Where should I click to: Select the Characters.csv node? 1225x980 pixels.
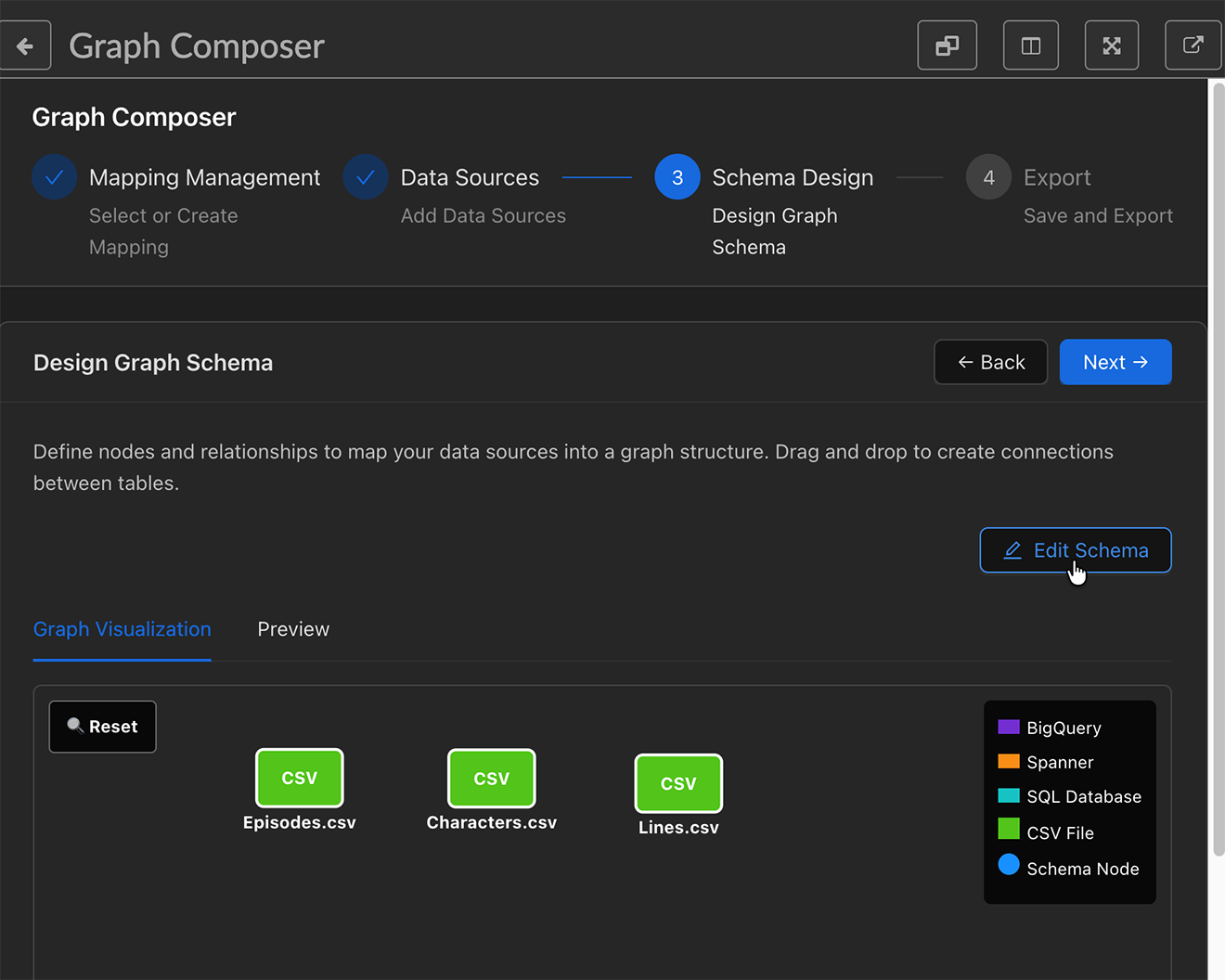[x=491, y=779]
